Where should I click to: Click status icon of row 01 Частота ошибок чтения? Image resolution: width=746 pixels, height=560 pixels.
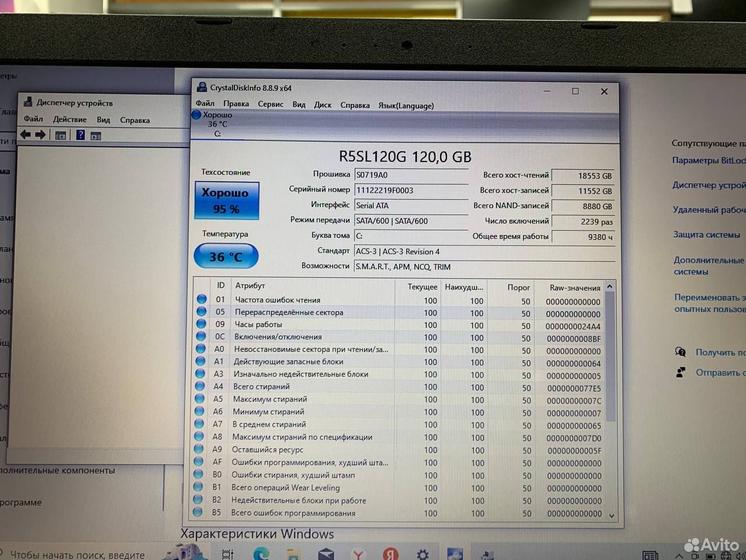coord(202,299)
